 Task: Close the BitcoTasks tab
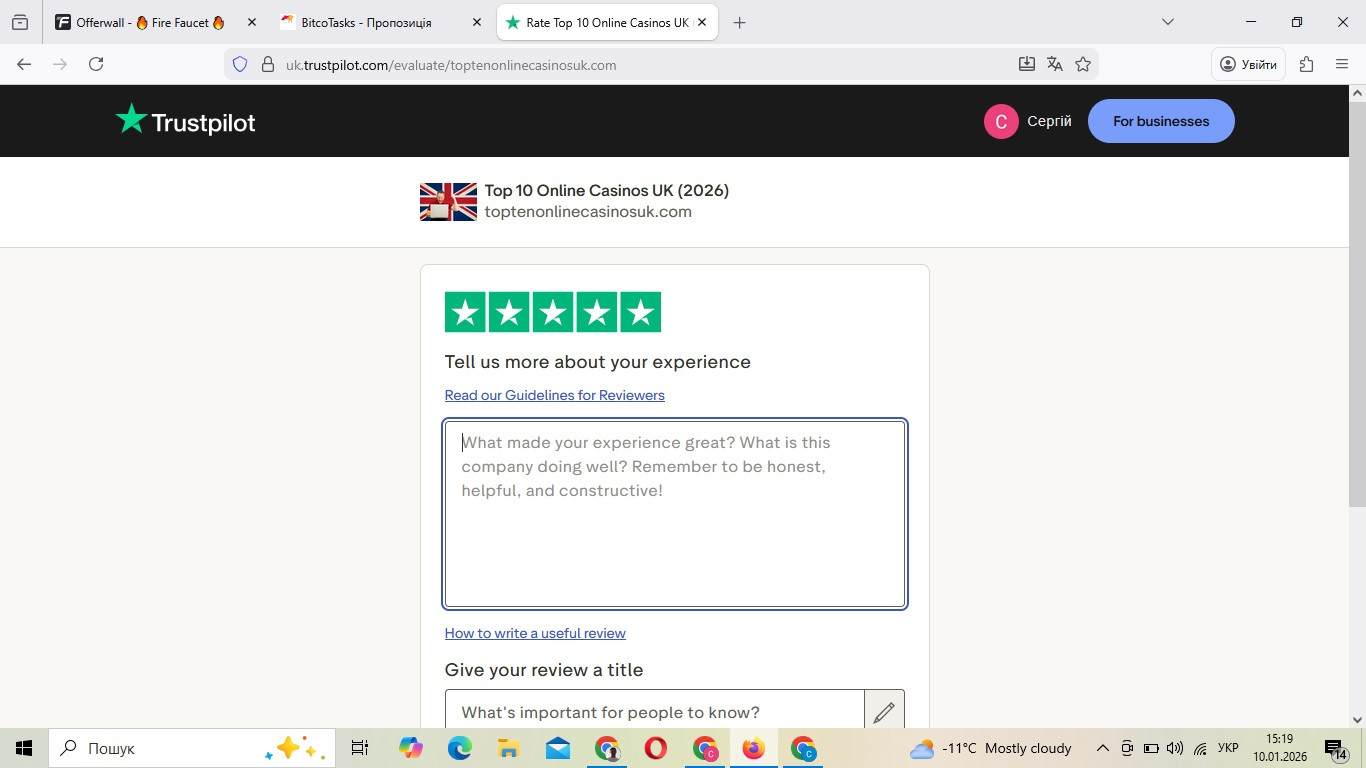tap(477, 22)
